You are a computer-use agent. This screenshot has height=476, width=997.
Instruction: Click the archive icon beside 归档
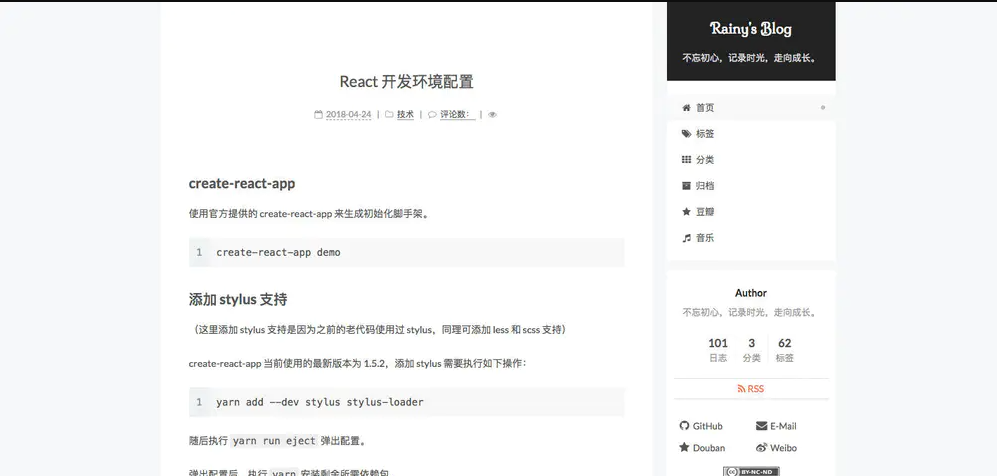point(686,186)
